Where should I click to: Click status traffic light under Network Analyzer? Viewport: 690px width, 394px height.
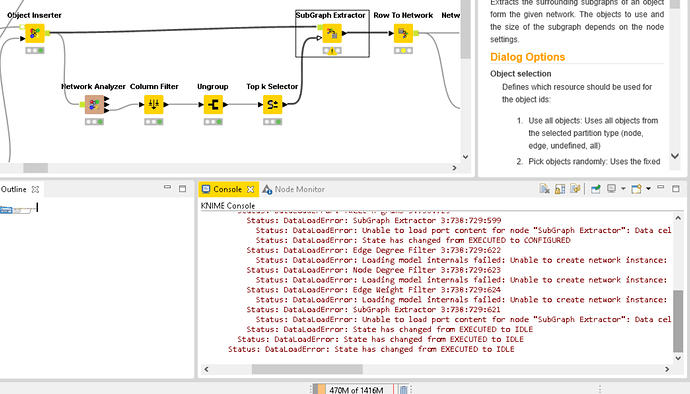(x=94, y=122)
